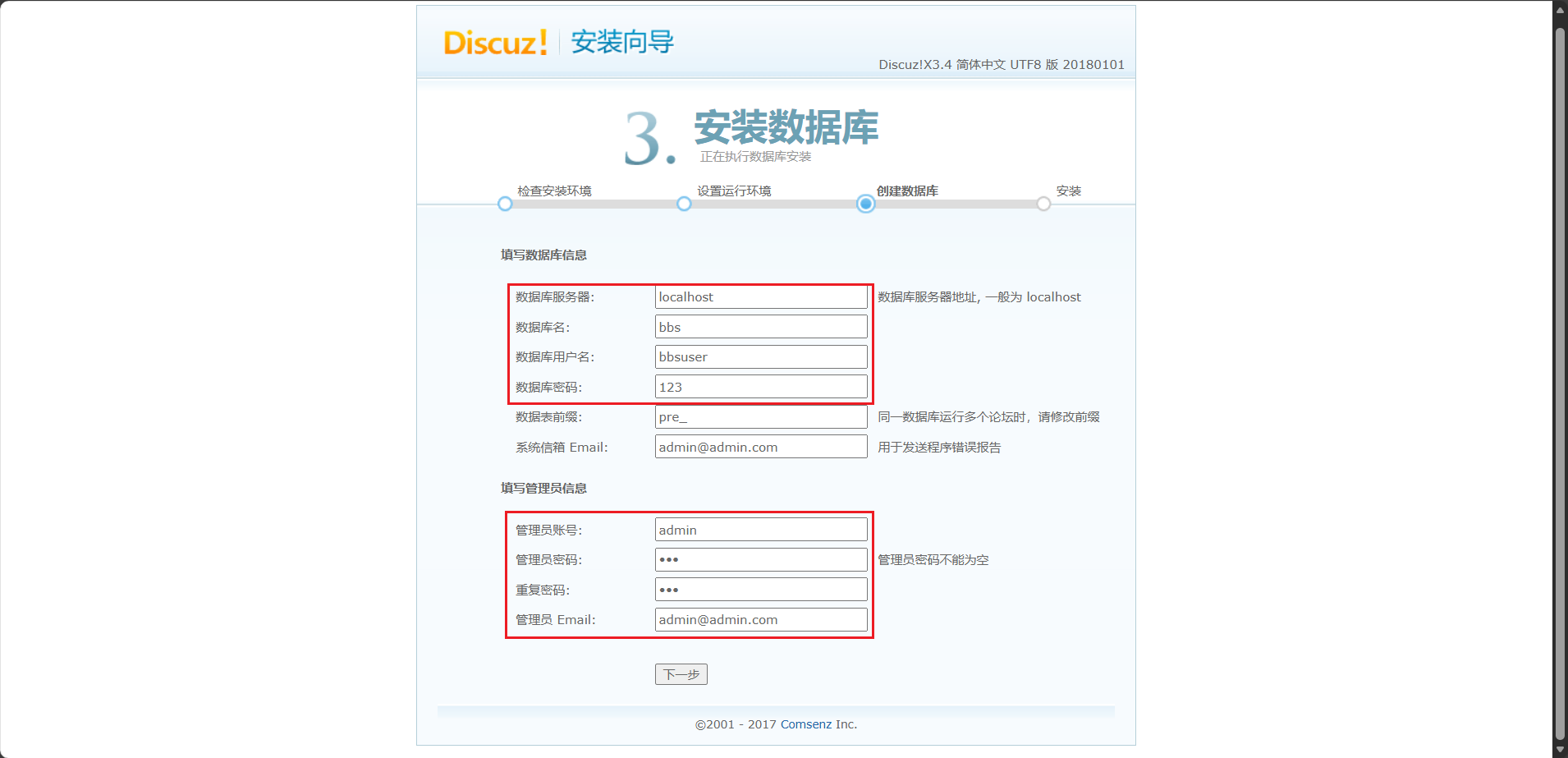Image resolution: width=1568 pixels, height=758 pixels.
Task: Click the 管理员账号 field label
Action: point(548,530)
